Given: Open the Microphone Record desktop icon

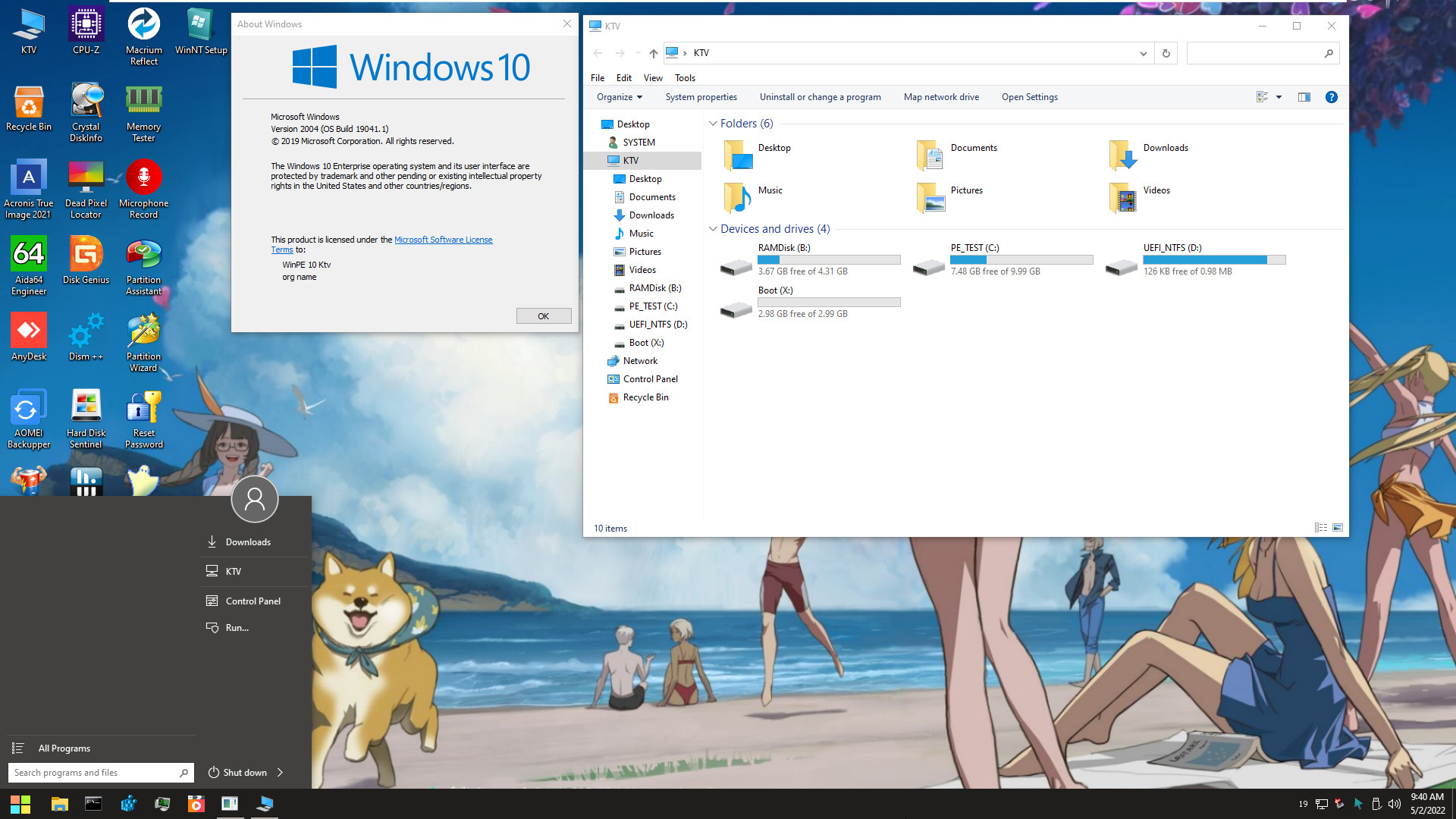Looking at the screenshot, I should [143, 189].
